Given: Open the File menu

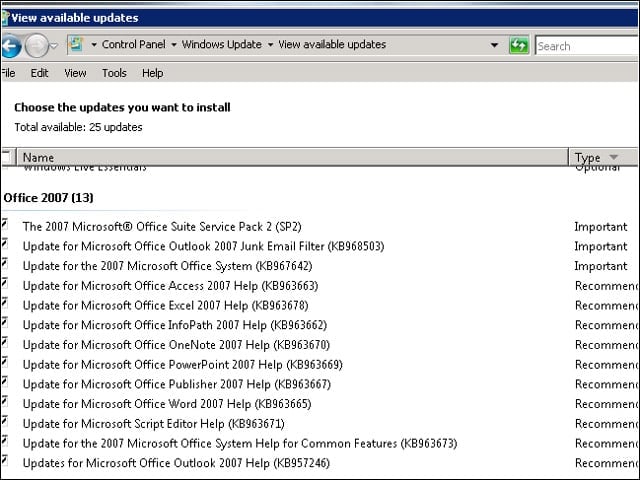Looking at the screenshot, I should pos(8,73).
